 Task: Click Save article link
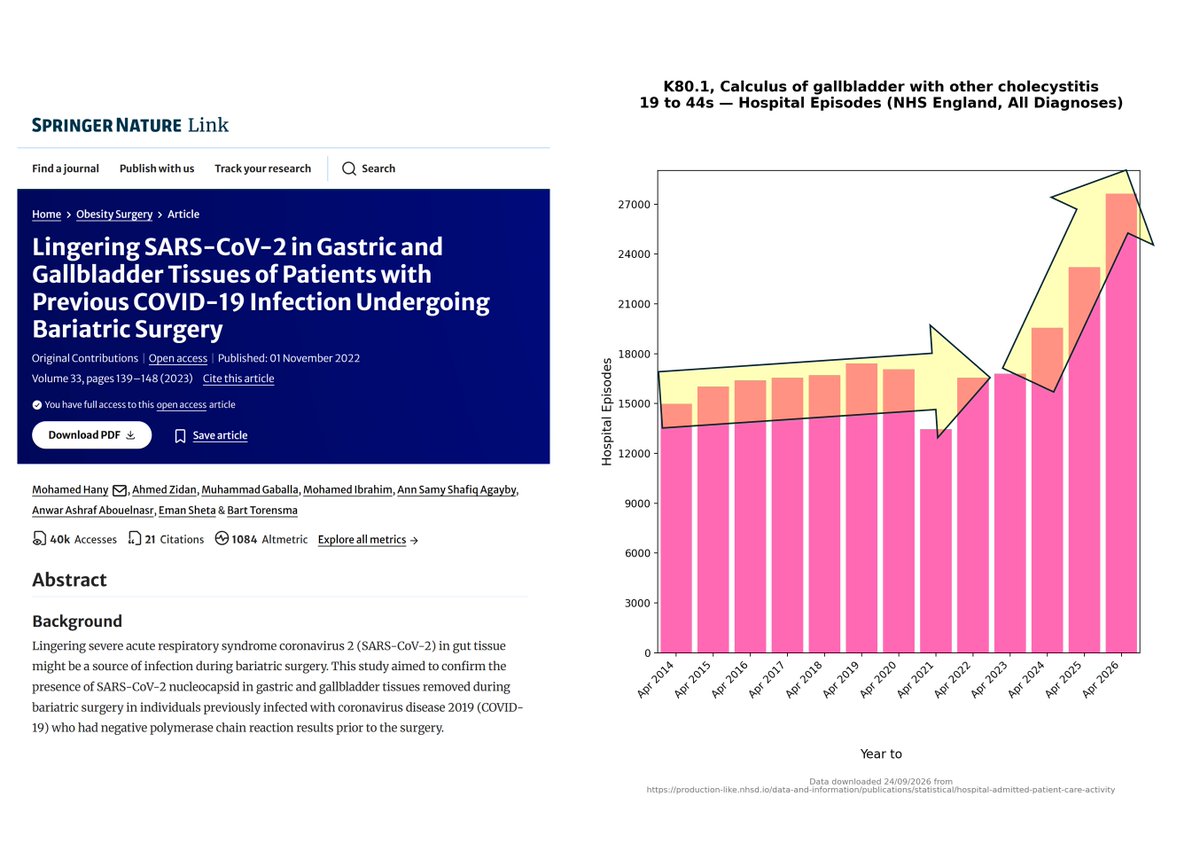[x=220, y=436]
